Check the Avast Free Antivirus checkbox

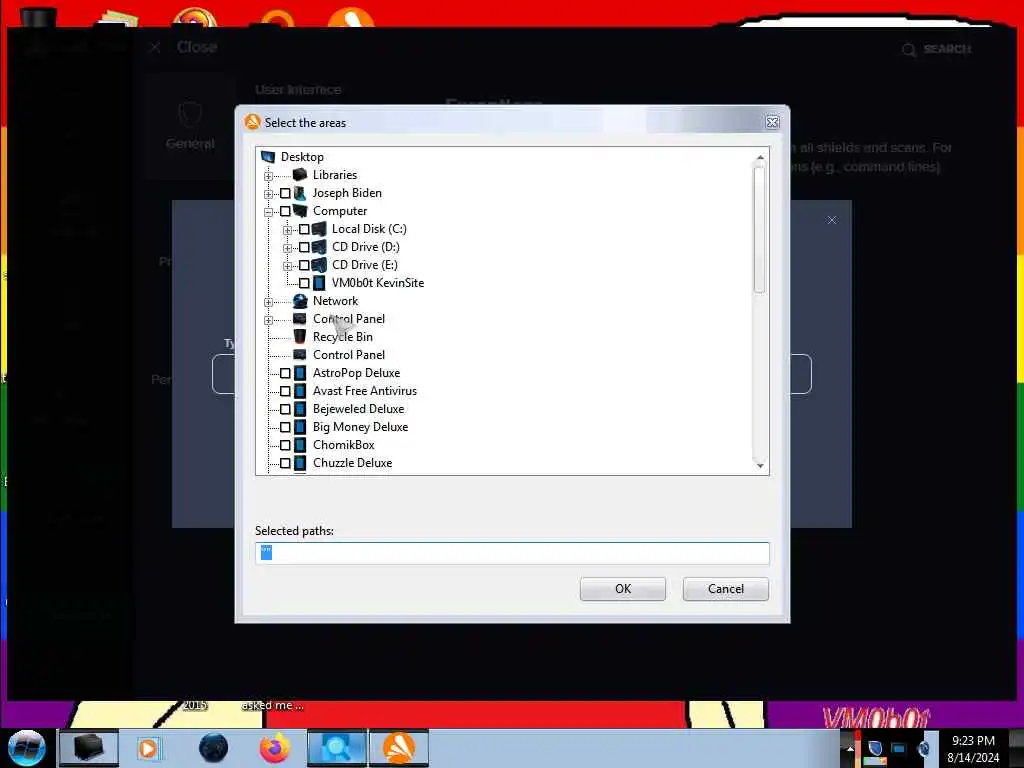pyautogui.click(x=285, y=391)
